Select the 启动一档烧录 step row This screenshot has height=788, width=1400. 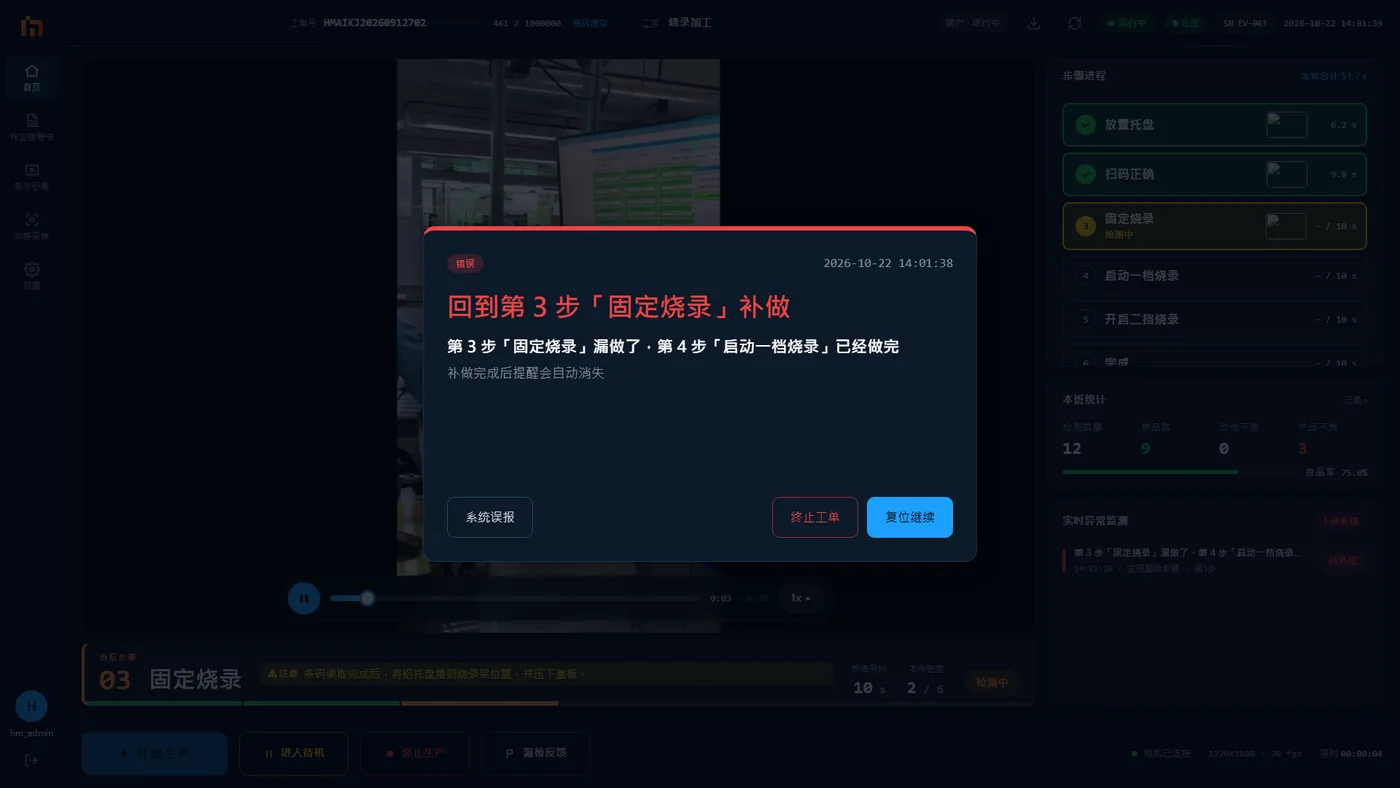1214,276
